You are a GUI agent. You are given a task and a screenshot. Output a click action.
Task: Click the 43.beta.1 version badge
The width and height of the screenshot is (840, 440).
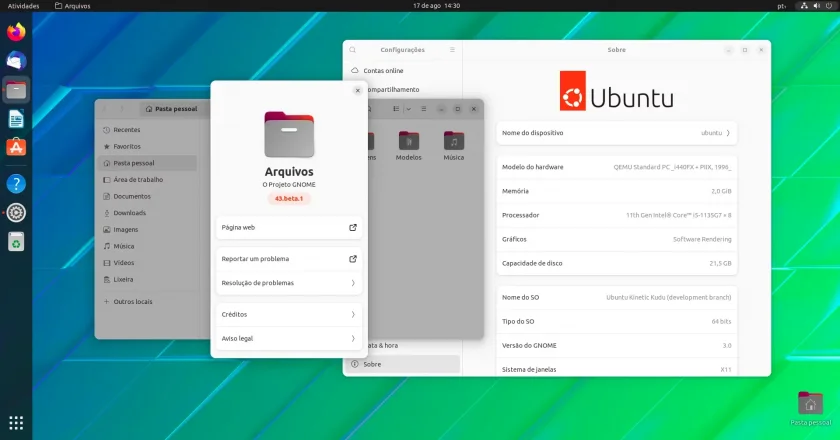click(x=289, y=198)
